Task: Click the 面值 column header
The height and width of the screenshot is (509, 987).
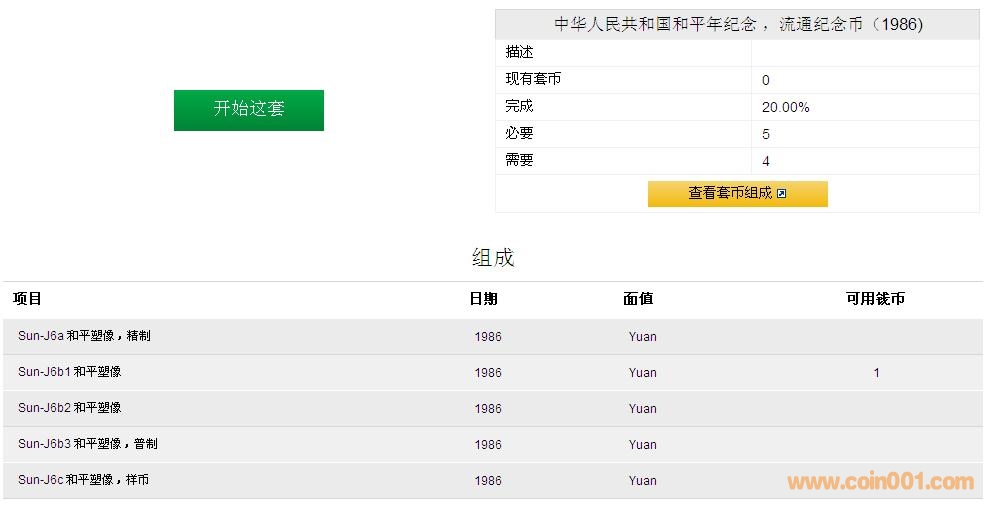Action: (x=638, y=299)
